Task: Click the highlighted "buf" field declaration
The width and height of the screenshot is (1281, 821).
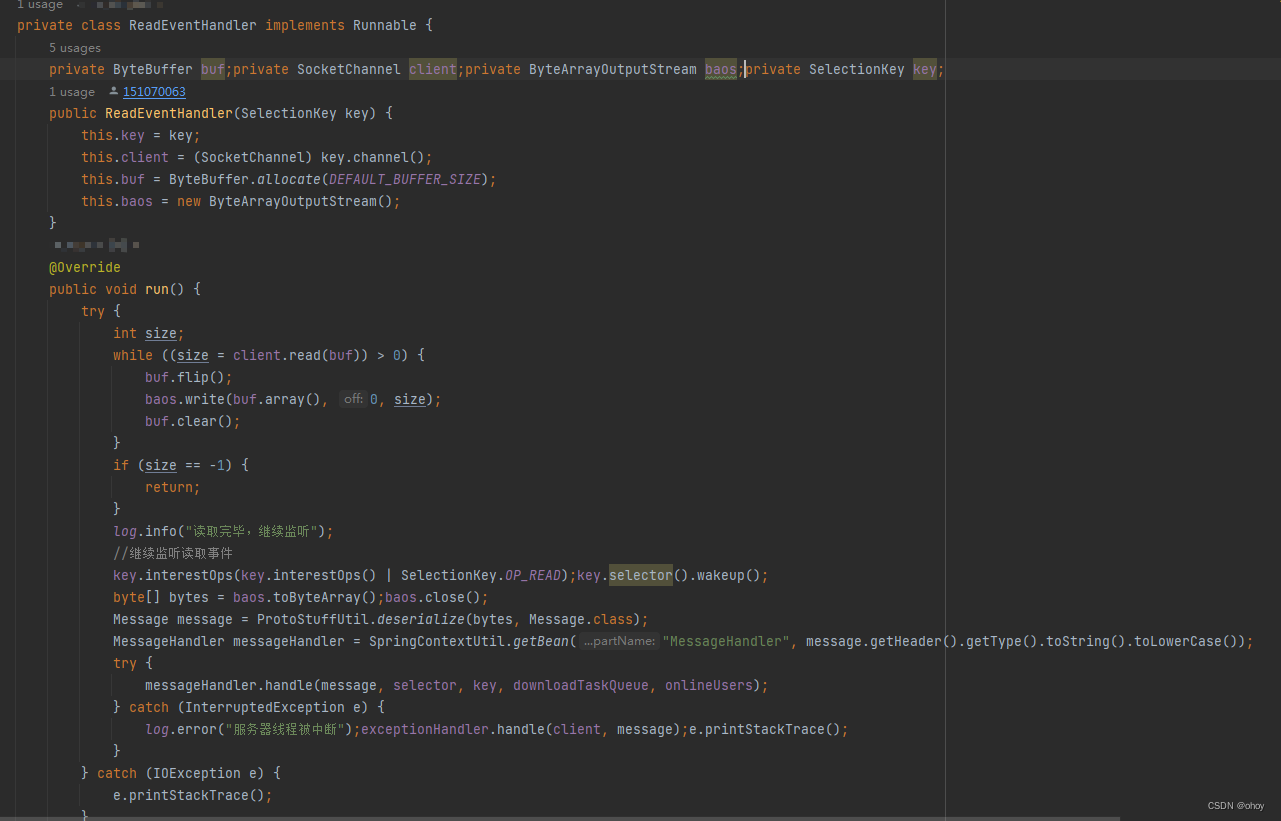Action: [x=213, y=69]
